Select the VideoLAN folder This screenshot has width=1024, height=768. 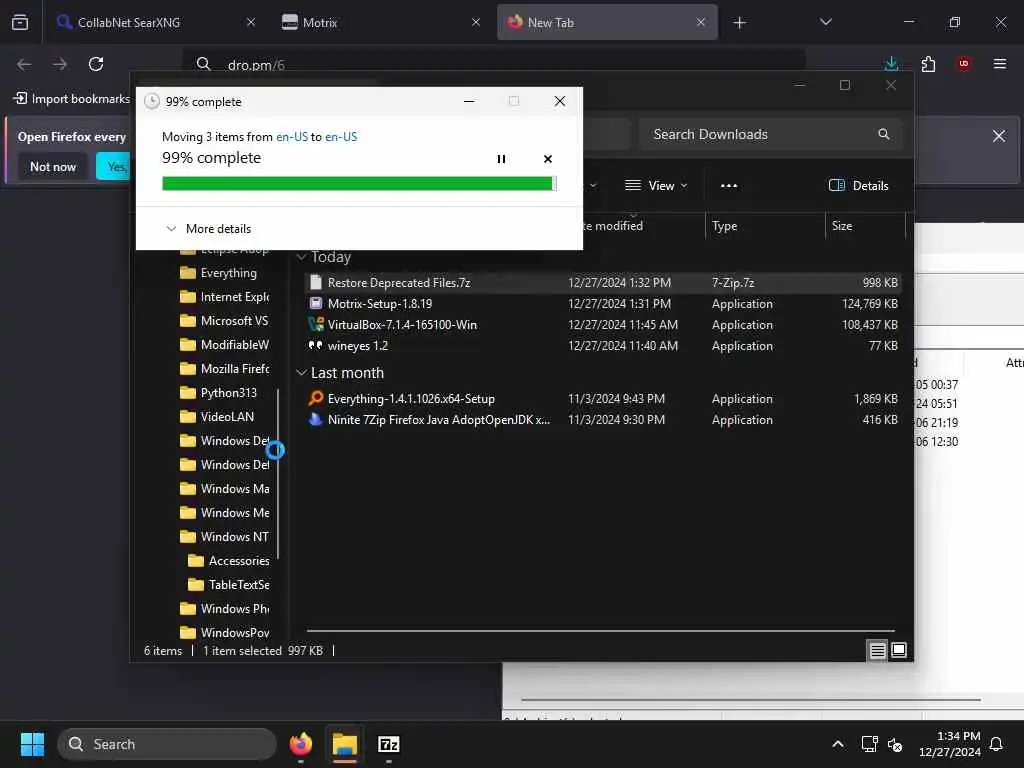point(217,417)
